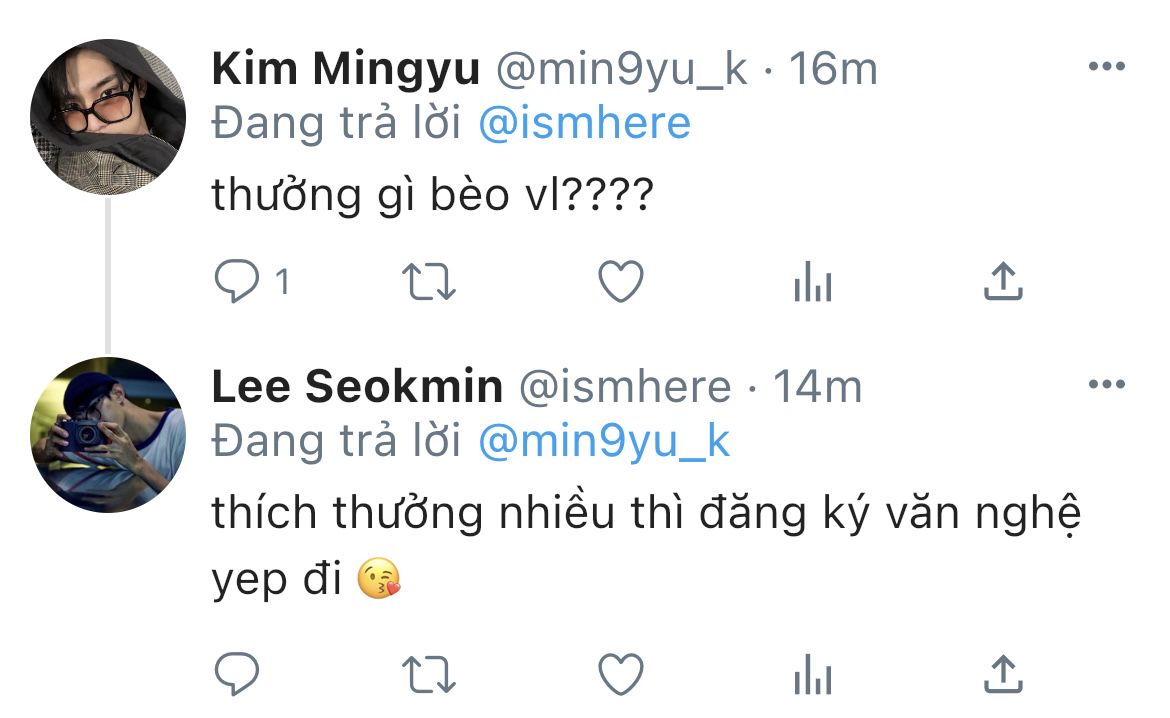Click the @ismhere mention link
This screenshot has height=718, width=1170.
tap(584, 123)
